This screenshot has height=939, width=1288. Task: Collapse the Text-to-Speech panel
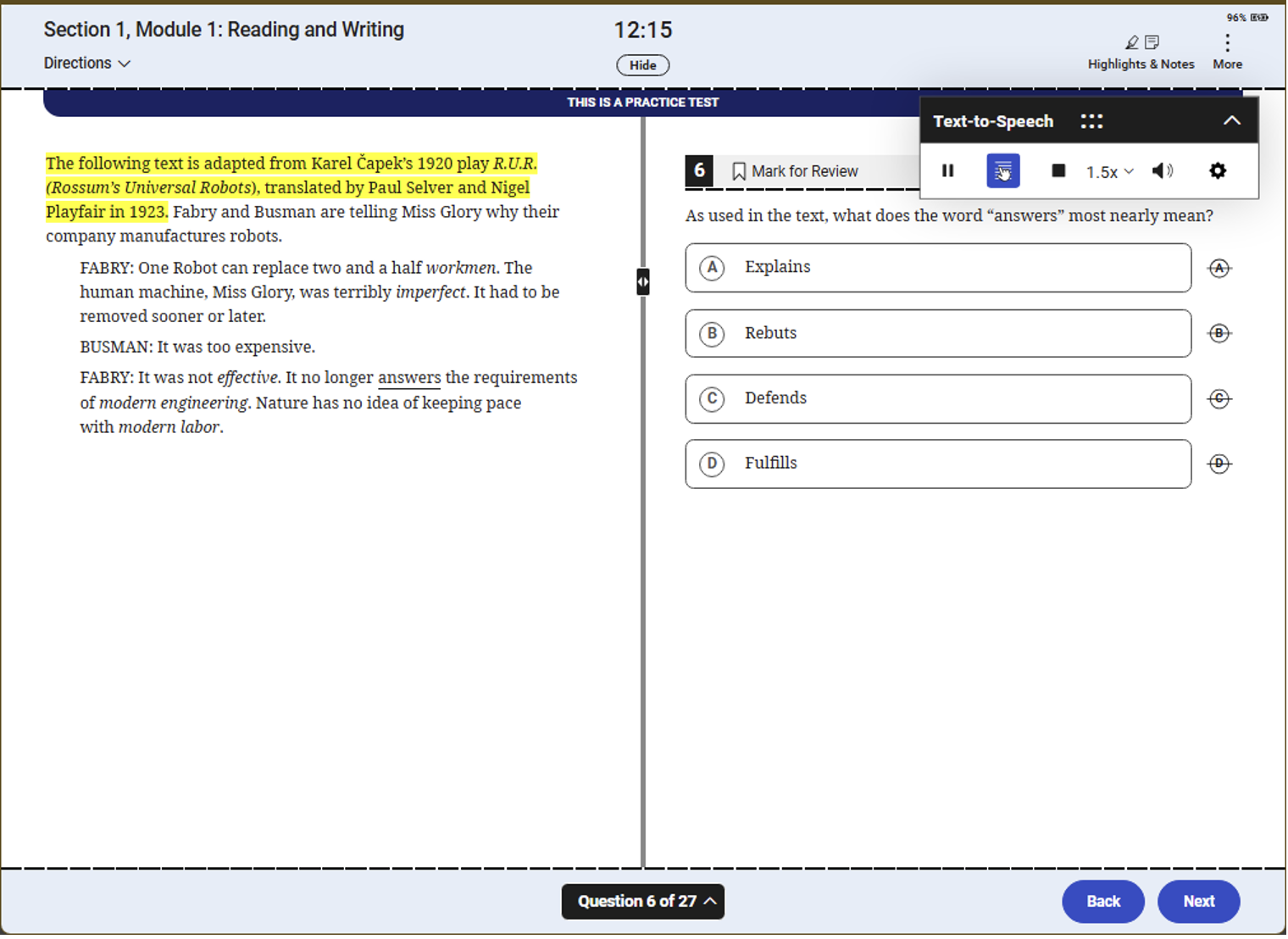(x=1231, y=120)
